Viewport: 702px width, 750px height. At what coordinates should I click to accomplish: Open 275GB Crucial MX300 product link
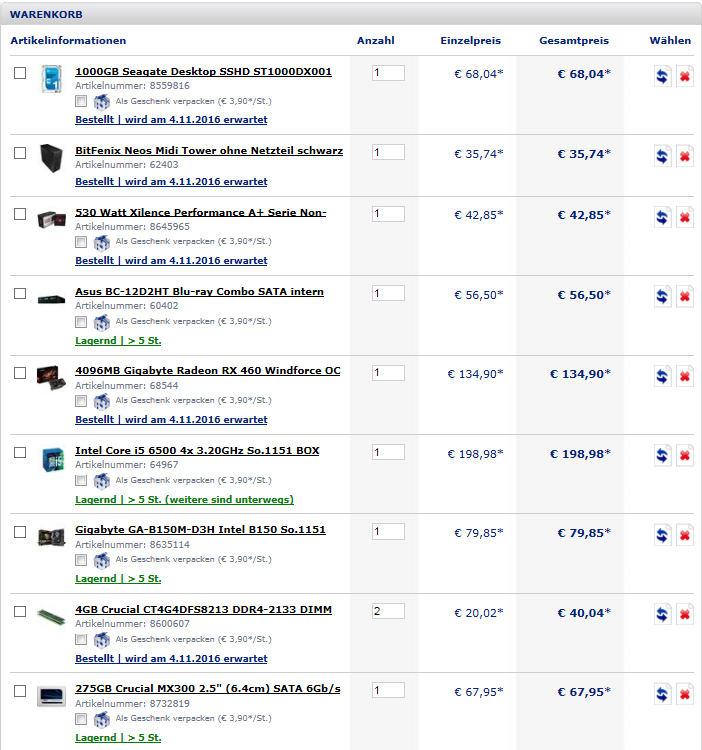point(208,689)
